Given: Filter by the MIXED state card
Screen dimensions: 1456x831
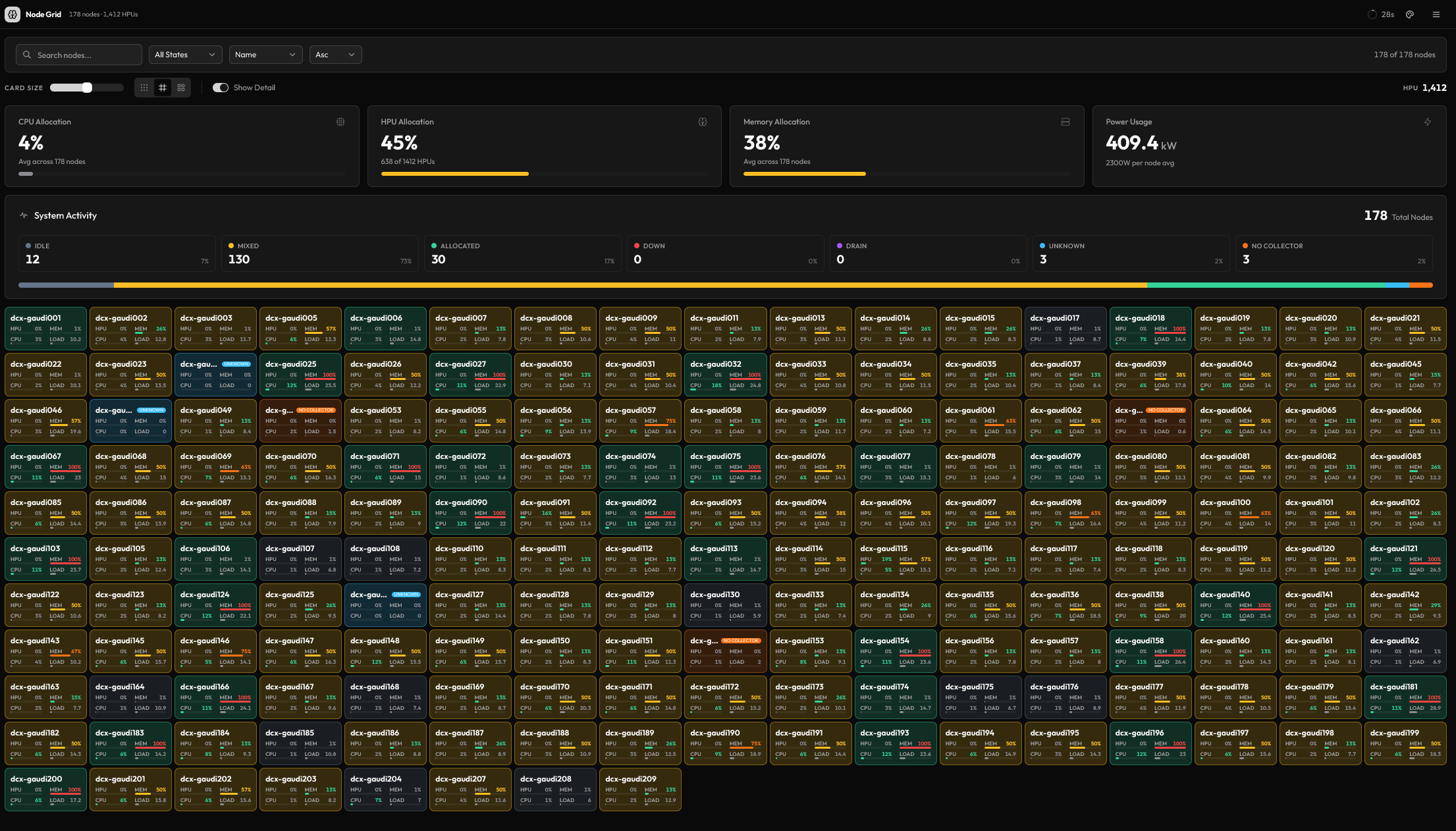Looking at the screenshot, I should pos(320,254).
